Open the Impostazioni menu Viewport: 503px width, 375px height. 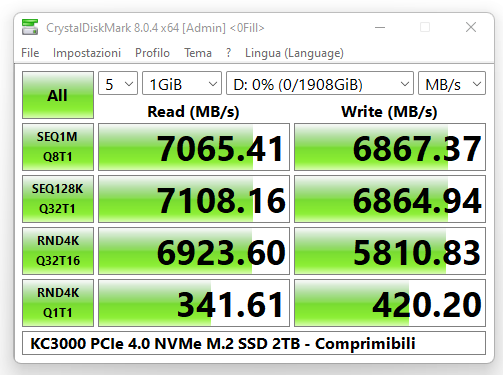point(87,53)
